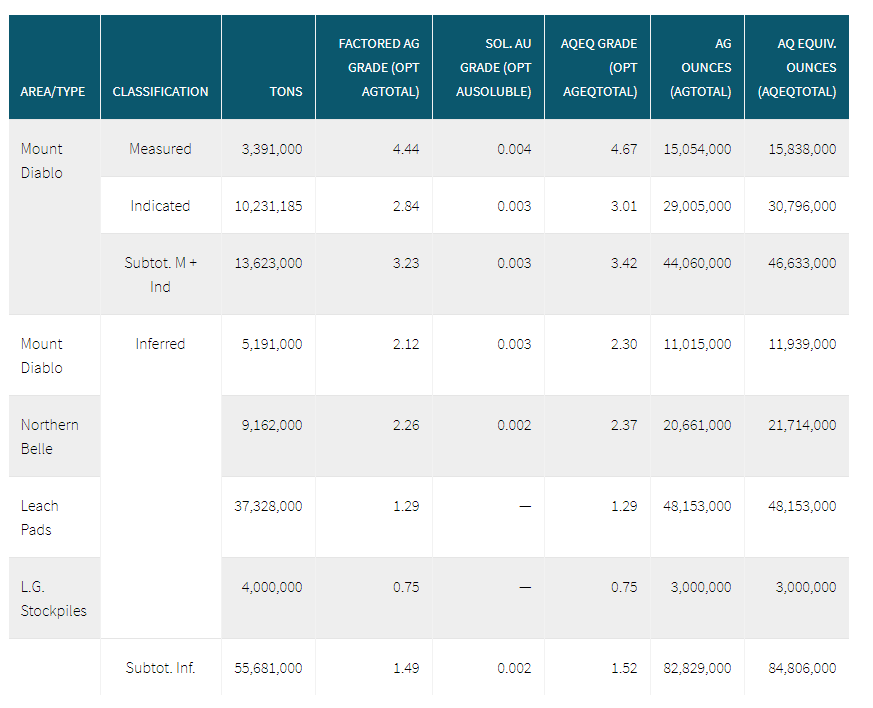
Task: Click the AQEQ GRADE column header
Action: (x=599, y=68)
